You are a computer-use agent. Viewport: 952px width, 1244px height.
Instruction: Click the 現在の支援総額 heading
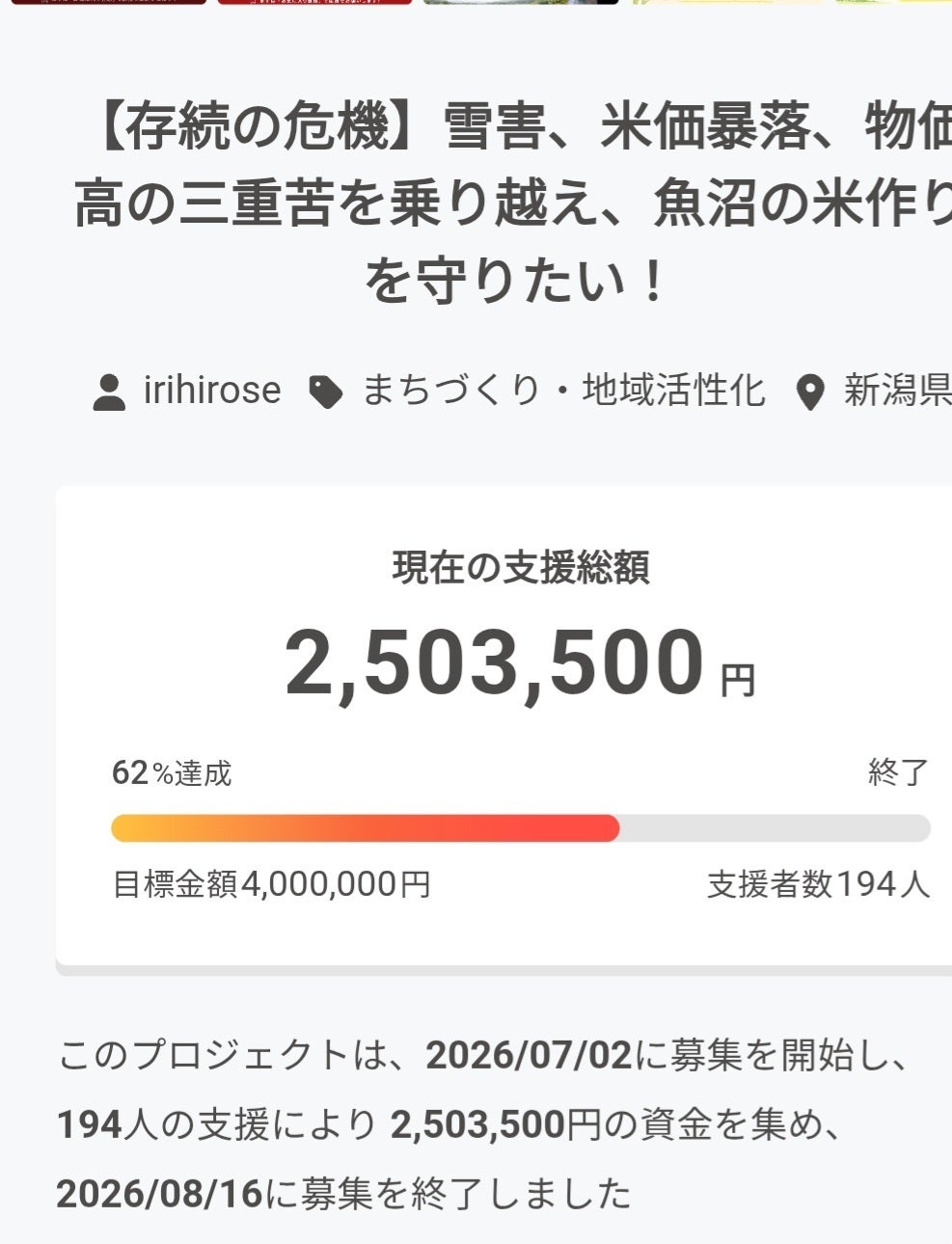(x=521, y=568)
